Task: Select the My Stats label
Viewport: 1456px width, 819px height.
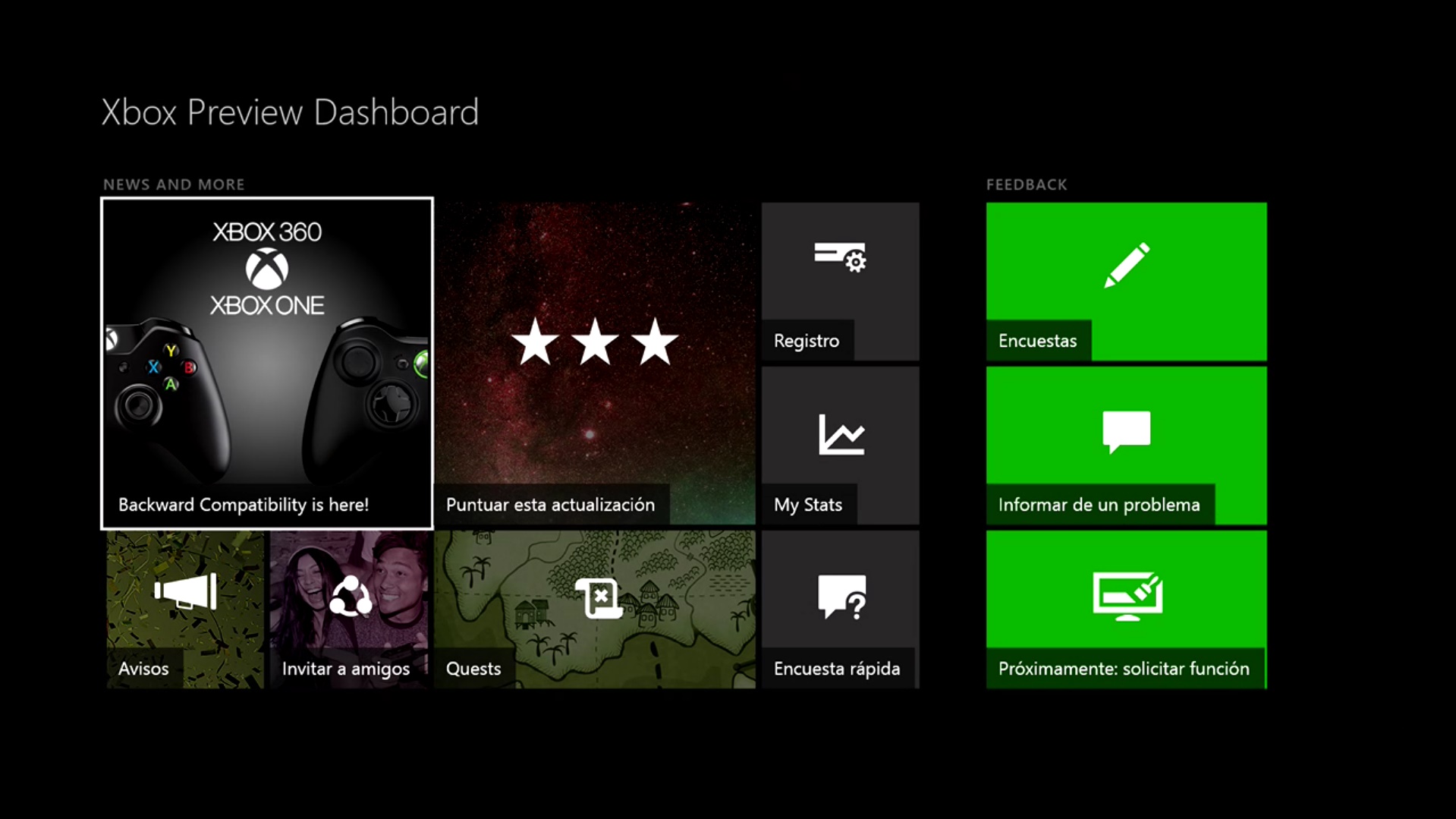Action: [x=808, y=505]
